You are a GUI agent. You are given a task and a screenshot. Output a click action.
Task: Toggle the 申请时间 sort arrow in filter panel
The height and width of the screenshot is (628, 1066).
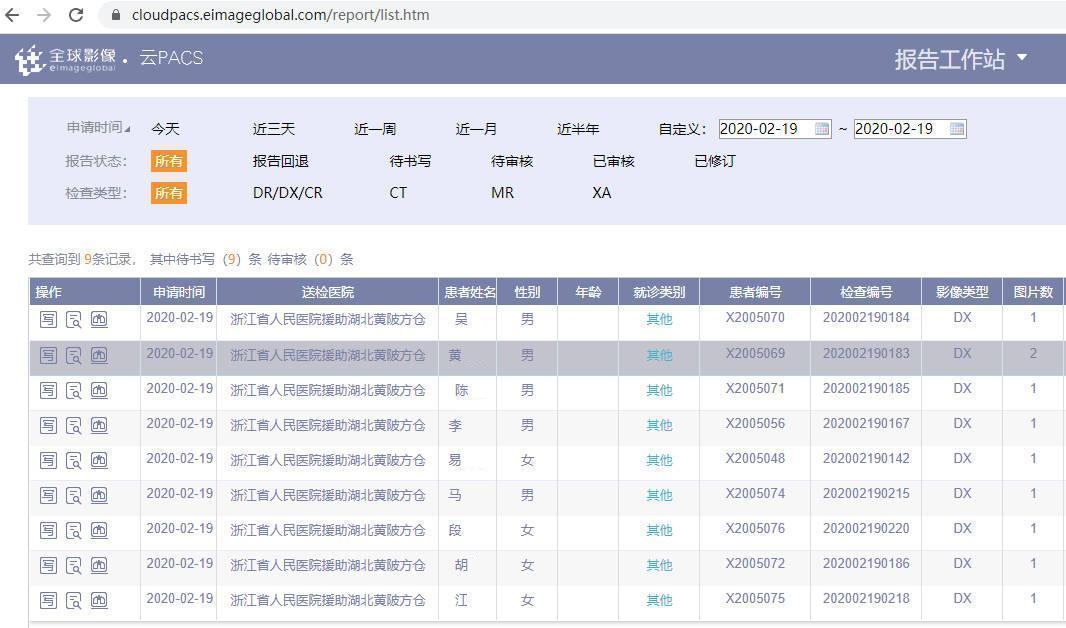[127, 129]
